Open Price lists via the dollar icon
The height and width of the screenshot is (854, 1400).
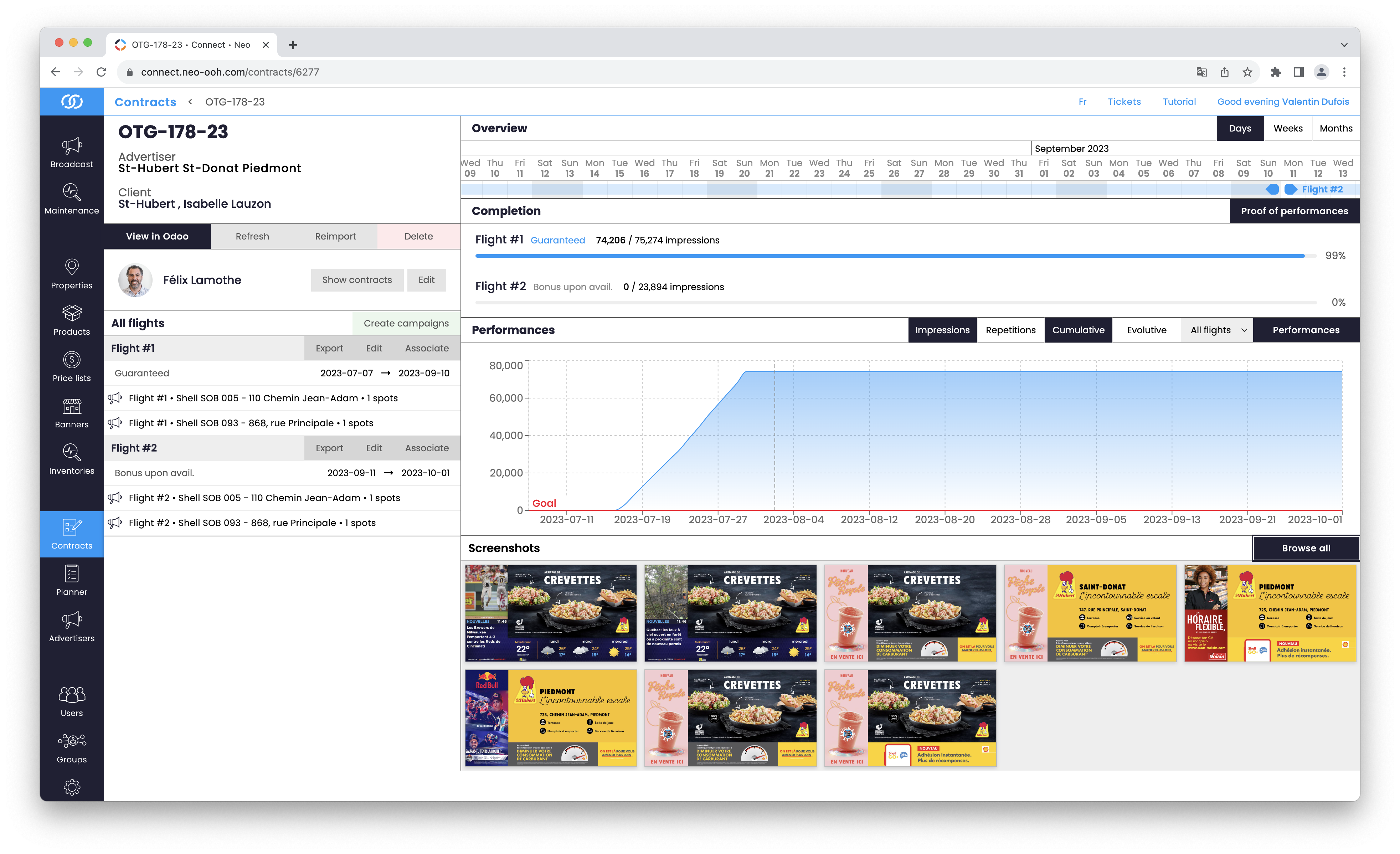point(72,360)
